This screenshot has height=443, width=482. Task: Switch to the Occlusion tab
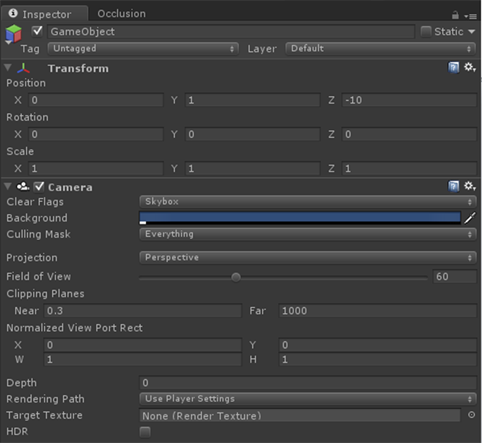[121, 14]
